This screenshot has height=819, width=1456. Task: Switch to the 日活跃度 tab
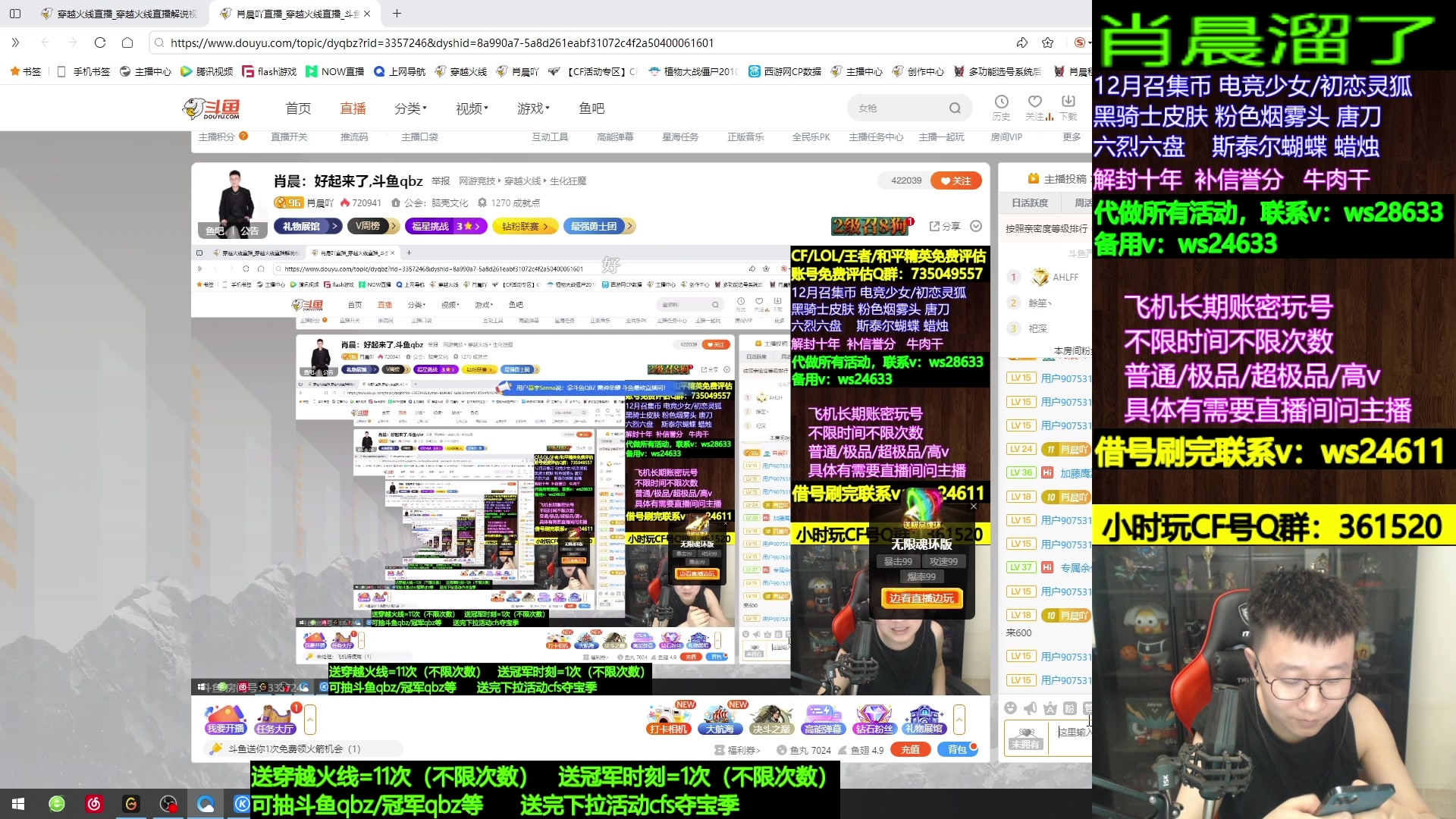1029,203
